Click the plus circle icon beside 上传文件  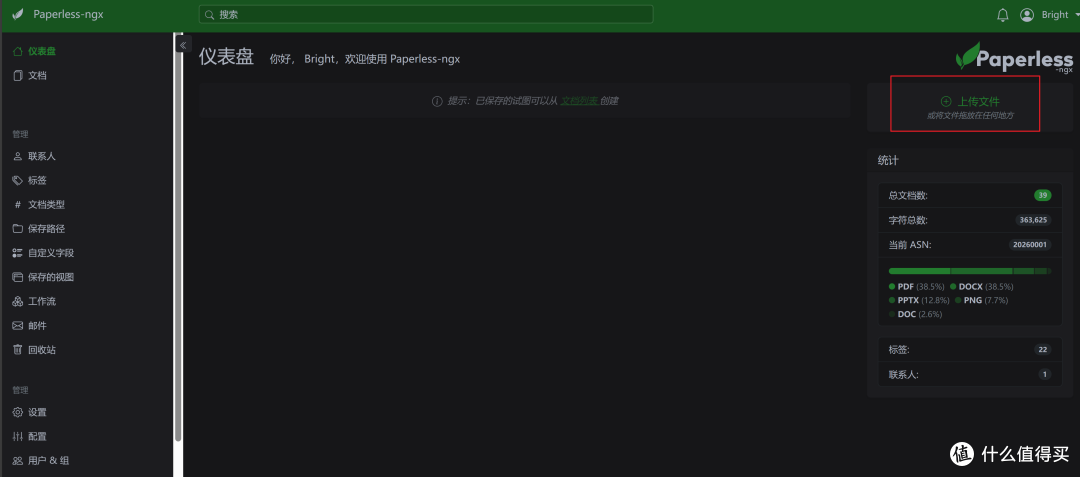946,101
